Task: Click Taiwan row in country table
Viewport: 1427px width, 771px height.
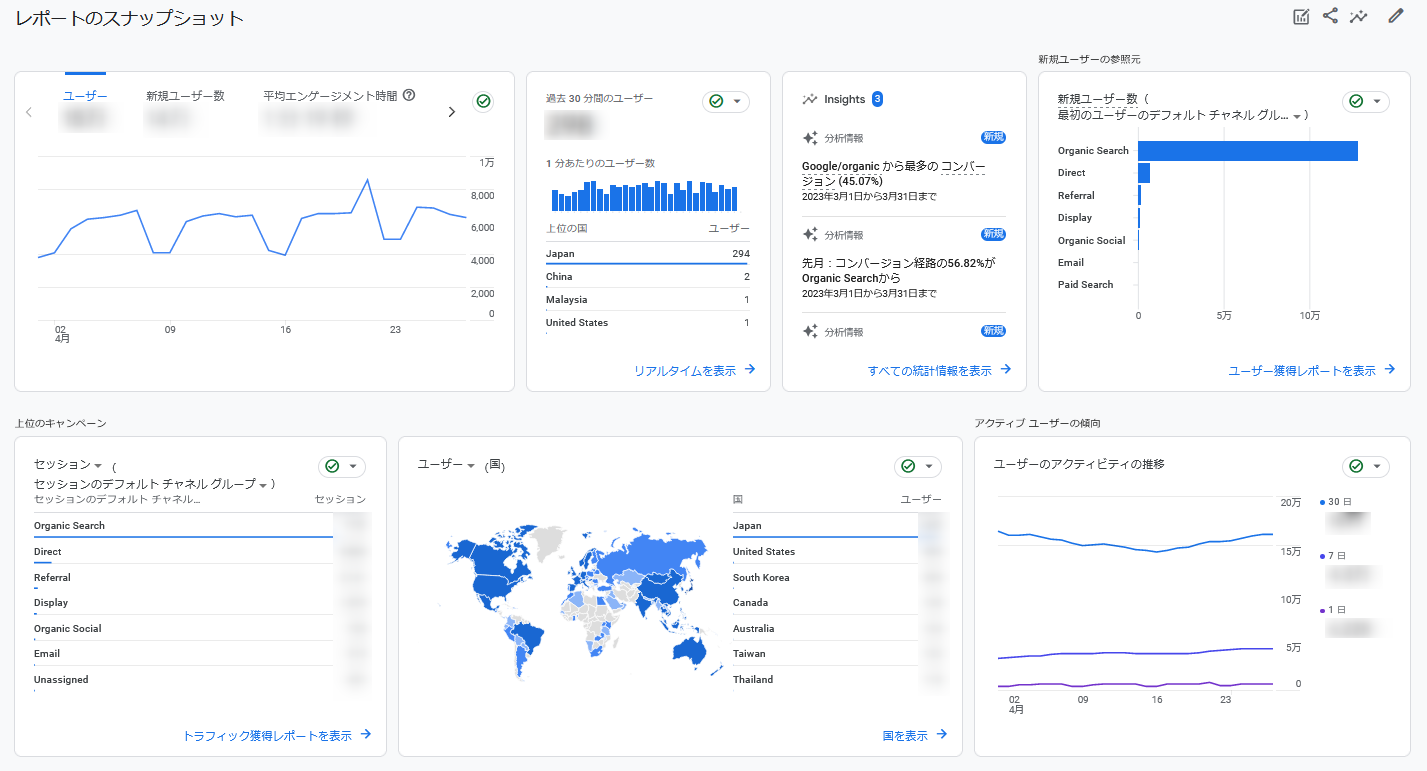Action: 838,654
